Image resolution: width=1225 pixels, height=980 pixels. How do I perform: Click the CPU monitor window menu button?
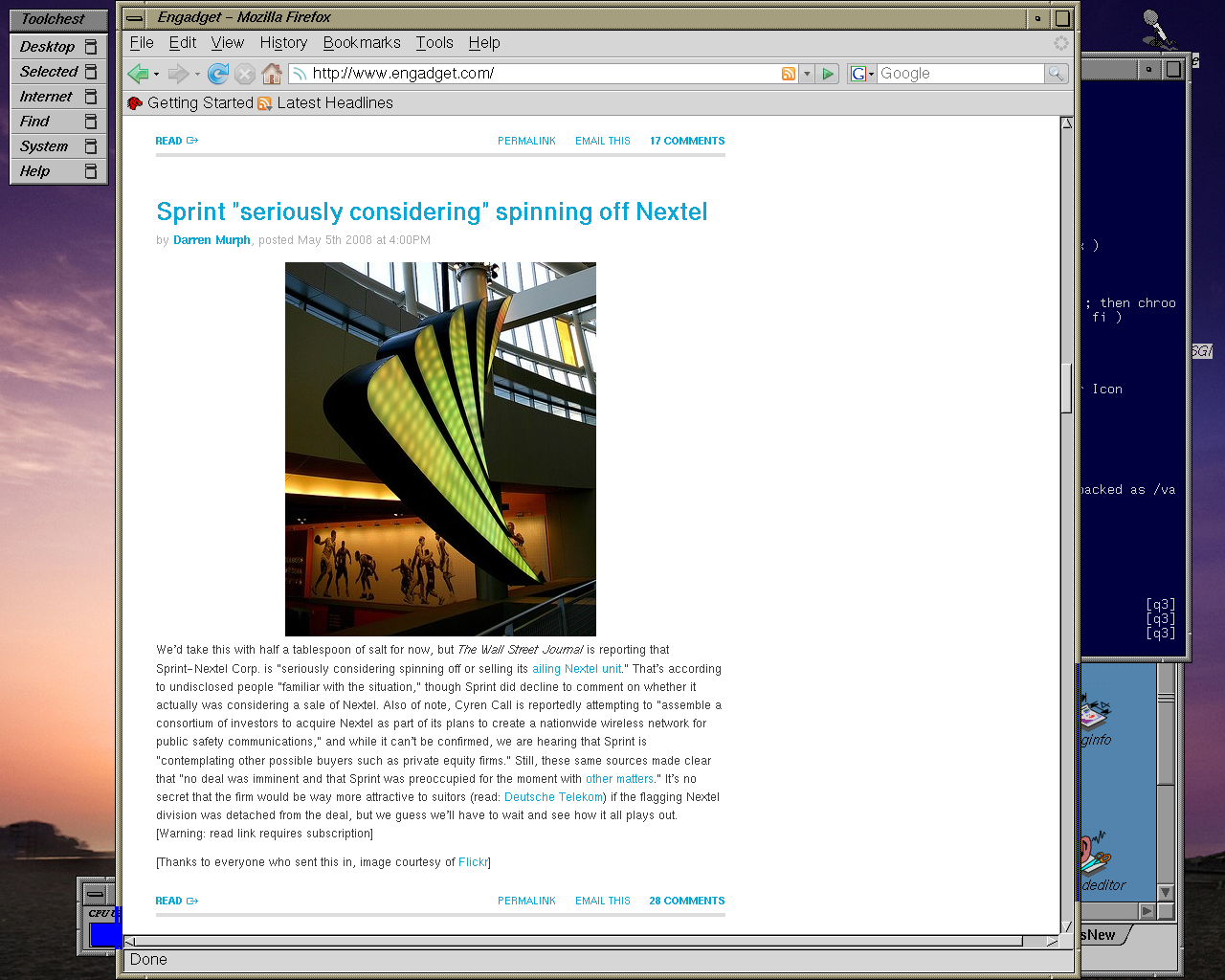(95, 894)
